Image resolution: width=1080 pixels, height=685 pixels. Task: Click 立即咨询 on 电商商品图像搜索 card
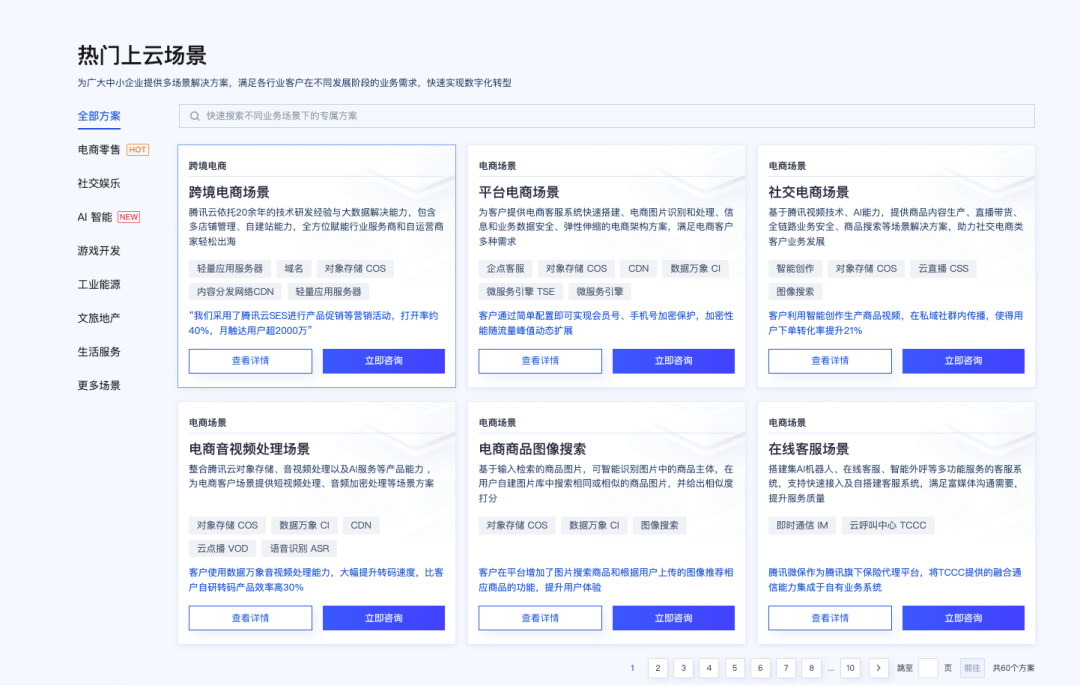point(674,618)
